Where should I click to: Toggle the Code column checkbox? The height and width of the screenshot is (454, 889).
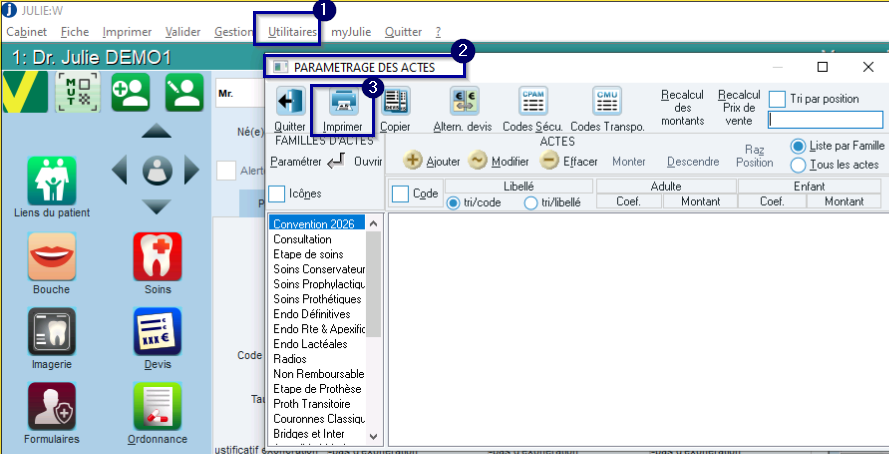click(x=401, y=194)
